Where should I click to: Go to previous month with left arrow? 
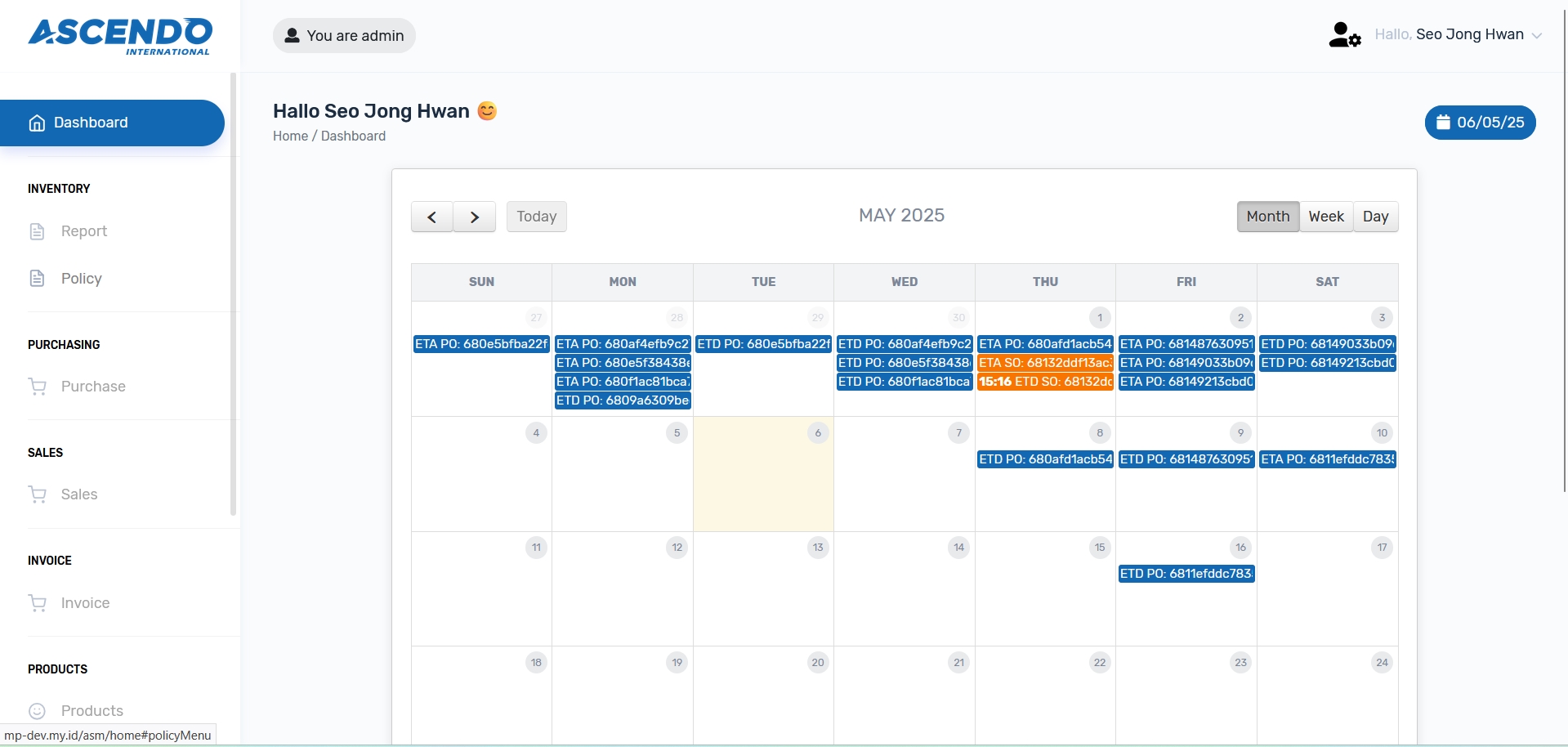[x=432, y=217]
